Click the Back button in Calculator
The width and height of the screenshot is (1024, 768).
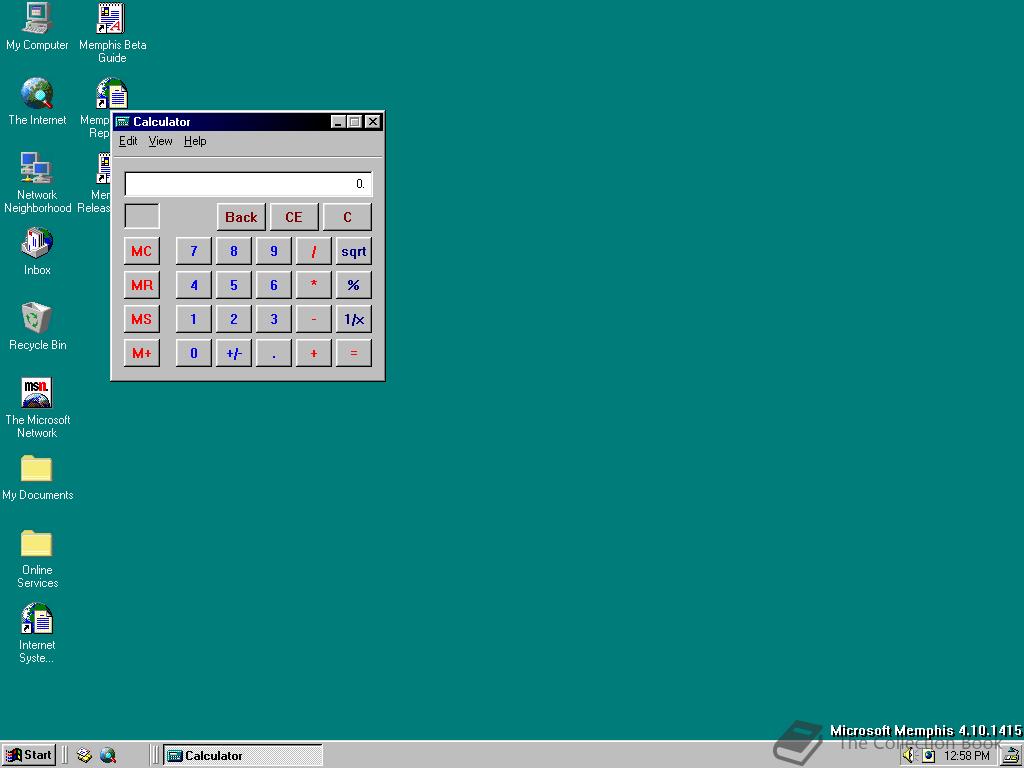tap(241, 217)
